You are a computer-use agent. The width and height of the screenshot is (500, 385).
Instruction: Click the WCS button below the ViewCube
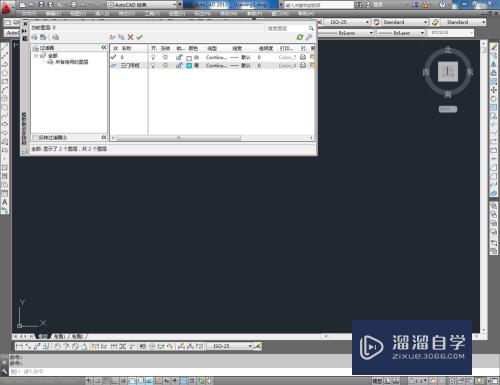pyautogui.click(x=448, y=109)
